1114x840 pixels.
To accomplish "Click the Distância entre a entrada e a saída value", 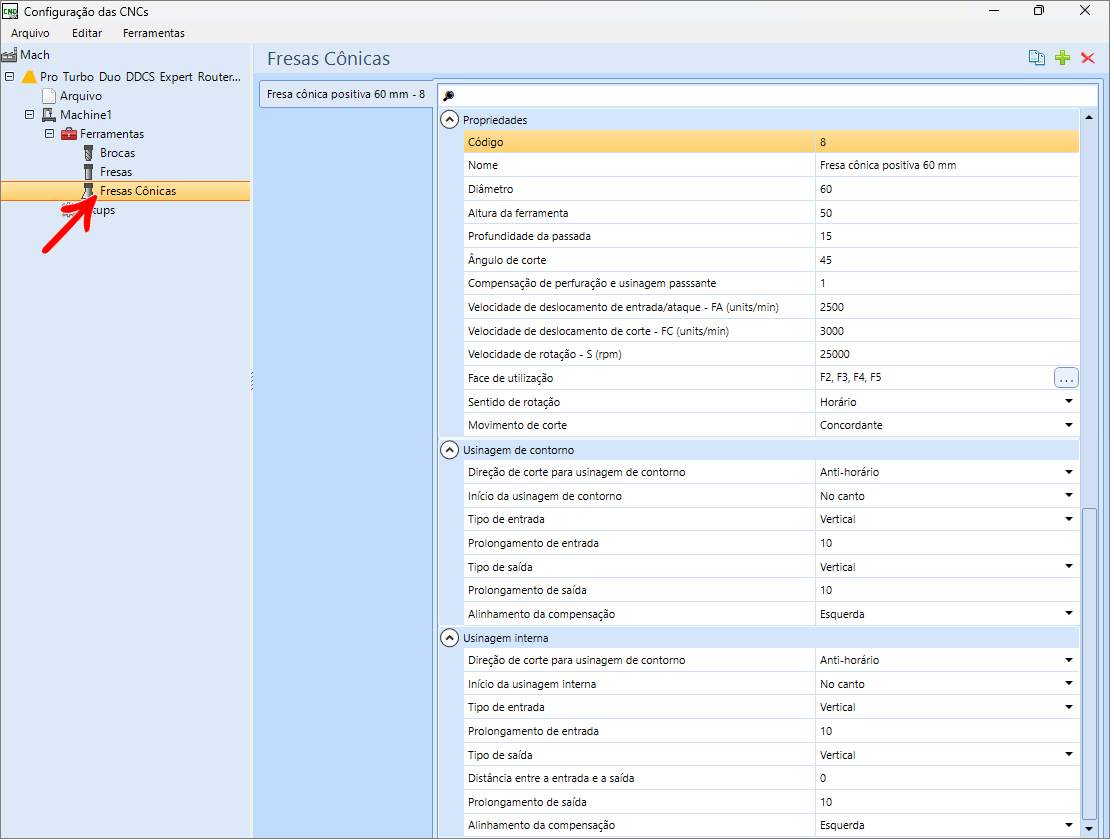I will [x=947, y=778].
